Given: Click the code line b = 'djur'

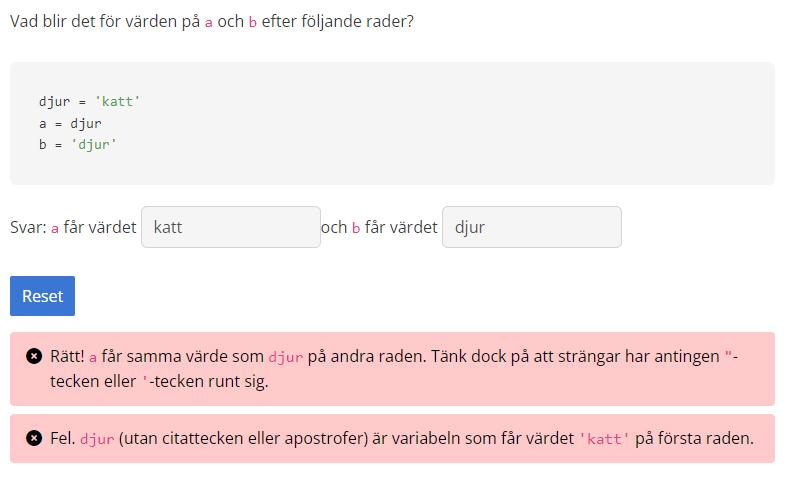Looking at the screenshot, I should (78, 145).
